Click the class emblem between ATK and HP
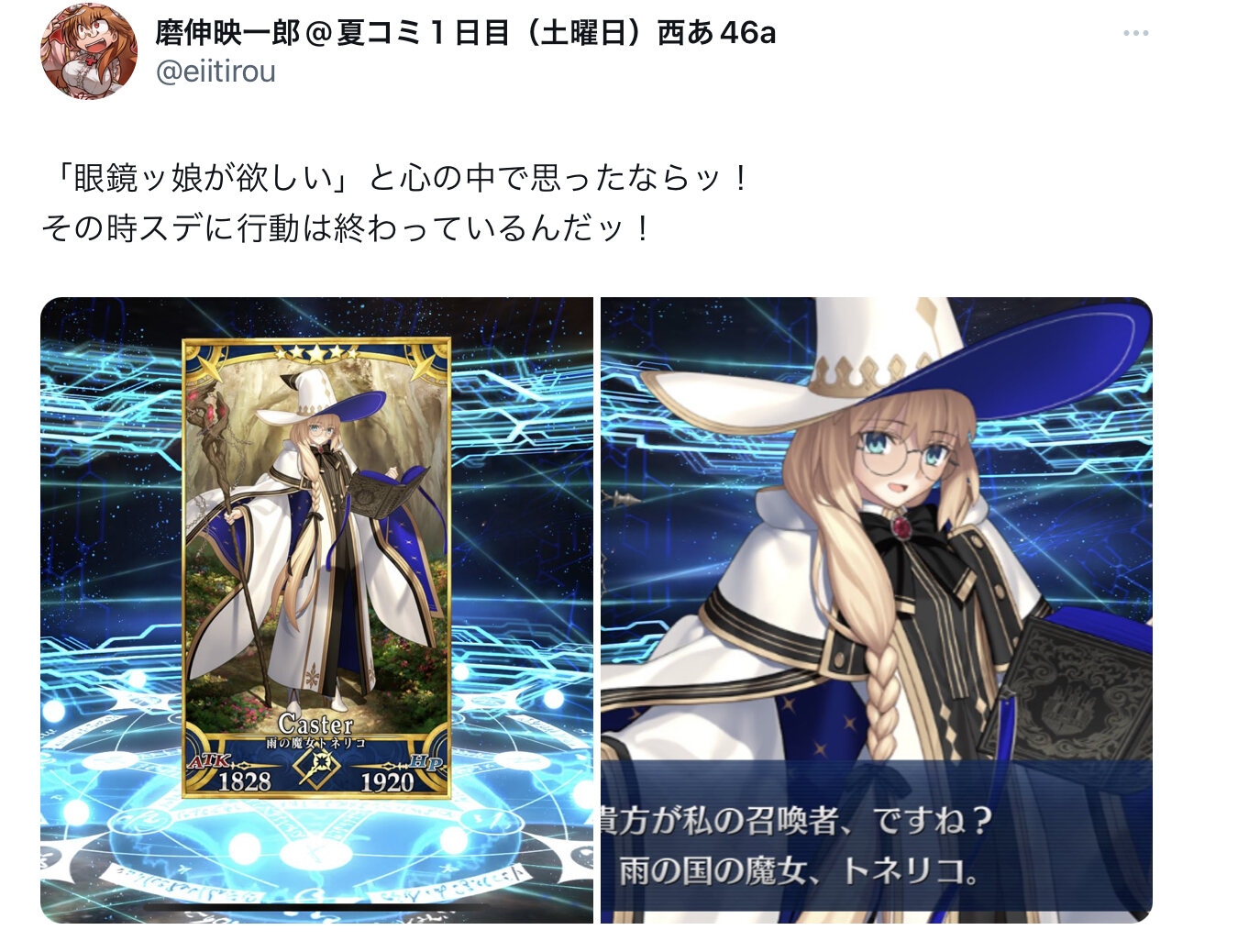 (316, 764)
